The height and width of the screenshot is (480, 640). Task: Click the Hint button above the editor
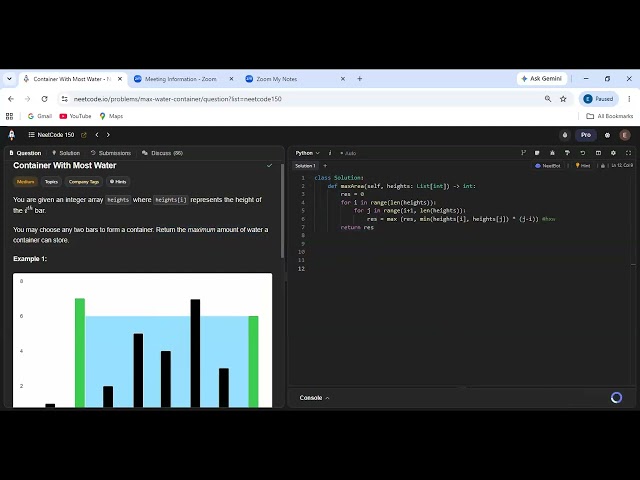click(582, 166)
